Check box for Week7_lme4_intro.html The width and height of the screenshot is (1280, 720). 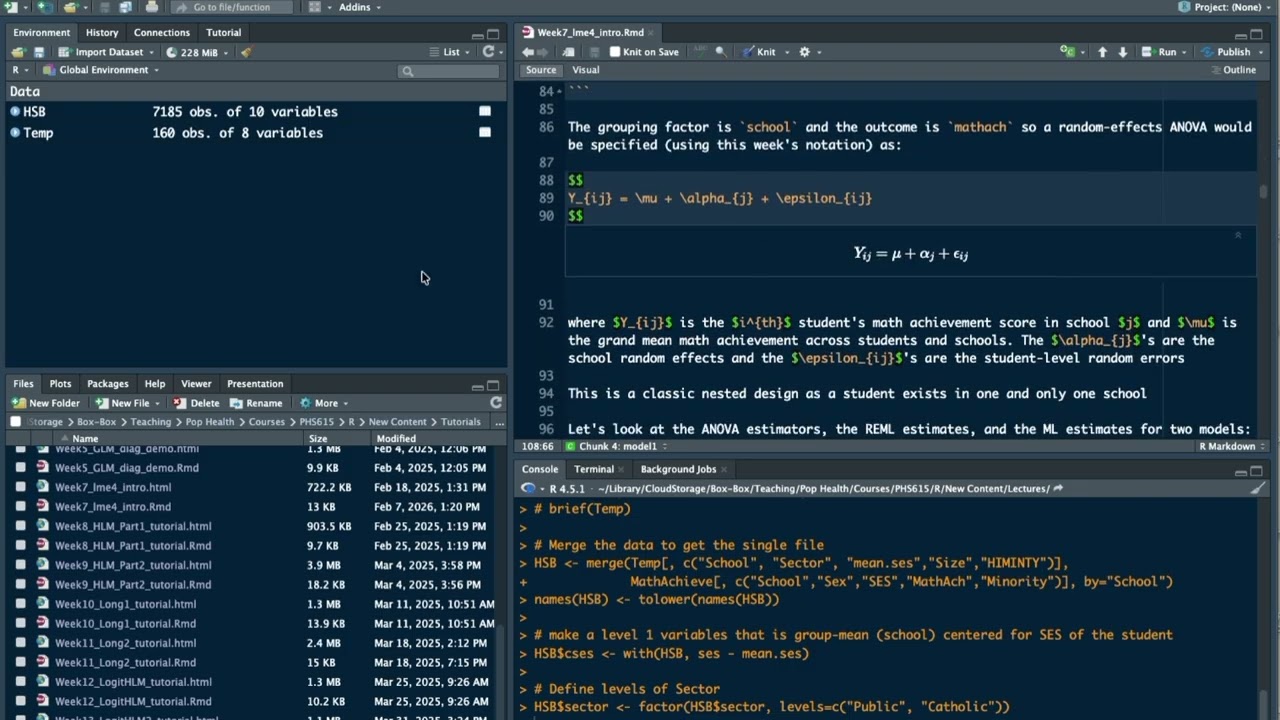click(x=20, y=487)
